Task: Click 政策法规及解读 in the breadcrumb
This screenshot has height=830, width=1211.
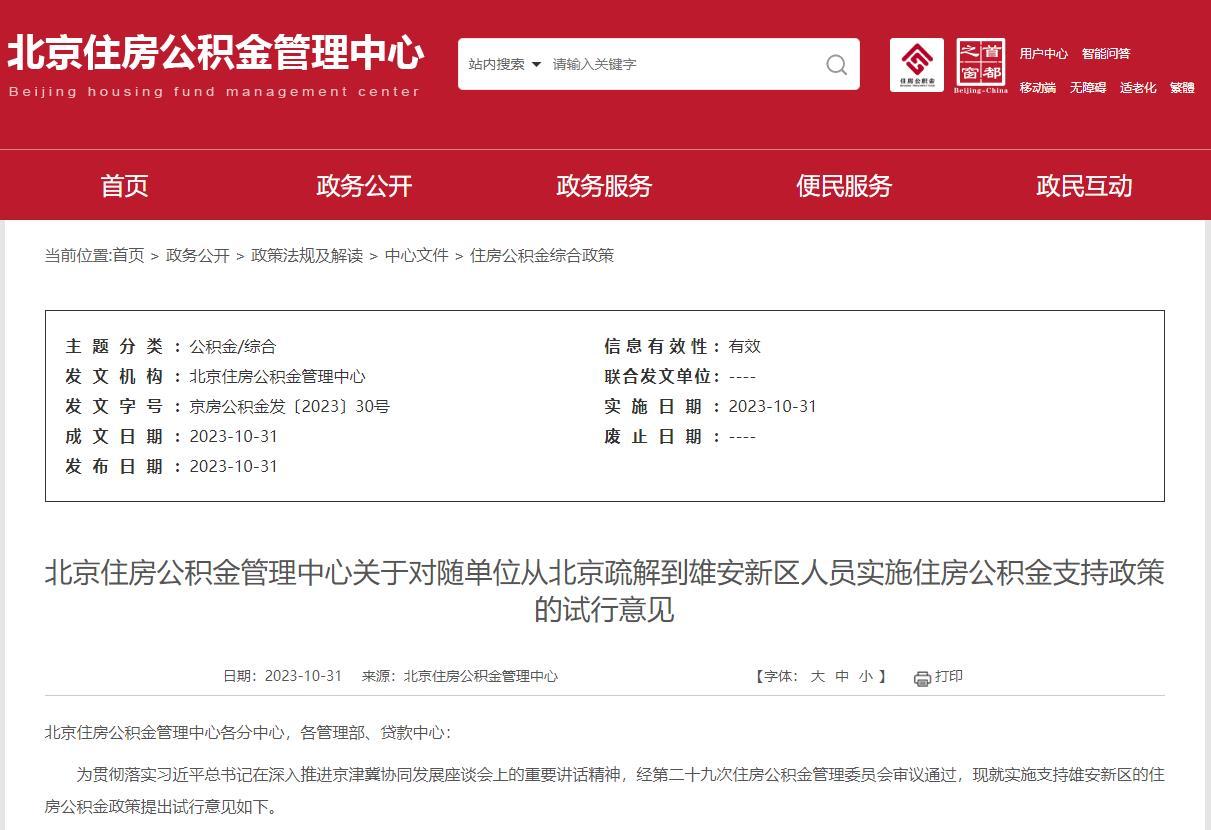Action: [307, 256]
